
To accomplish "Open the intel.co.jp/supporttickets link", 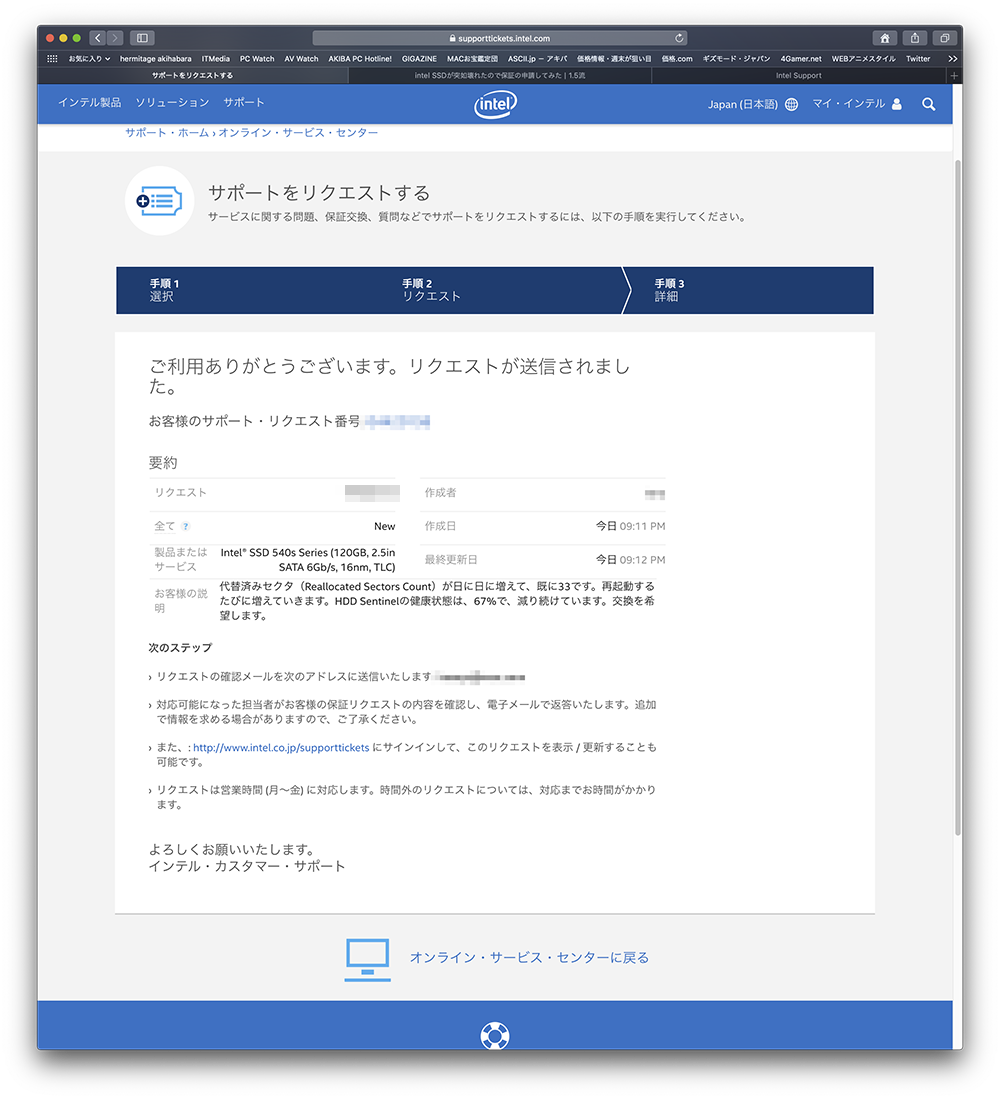I will click(x=281, y=748).
